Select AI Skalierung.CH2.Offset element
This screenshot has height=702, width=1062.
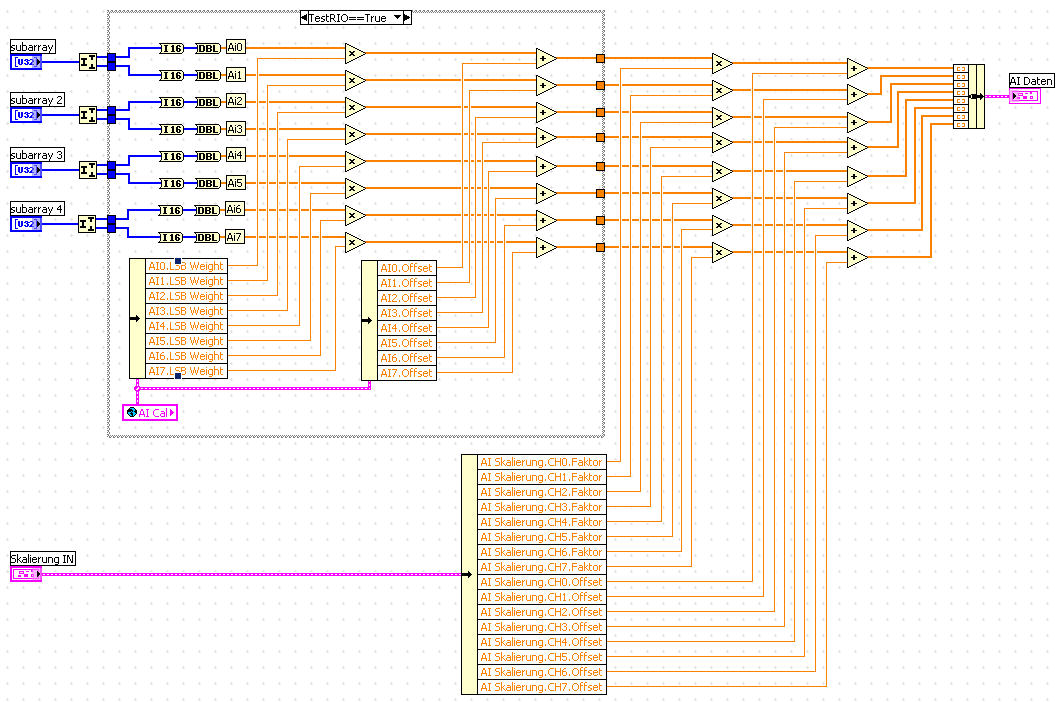(x=542, y=612)
